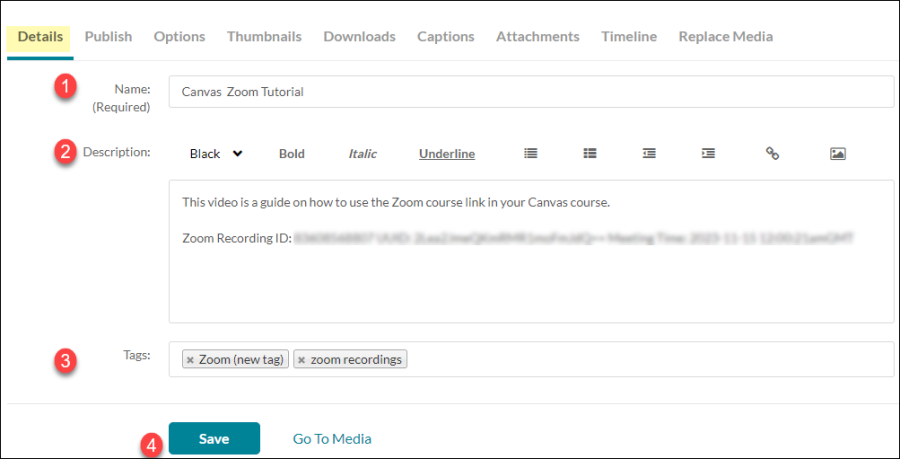900x459 pixels.
Task: Click inside the Description text area
Action: [531, 251]
